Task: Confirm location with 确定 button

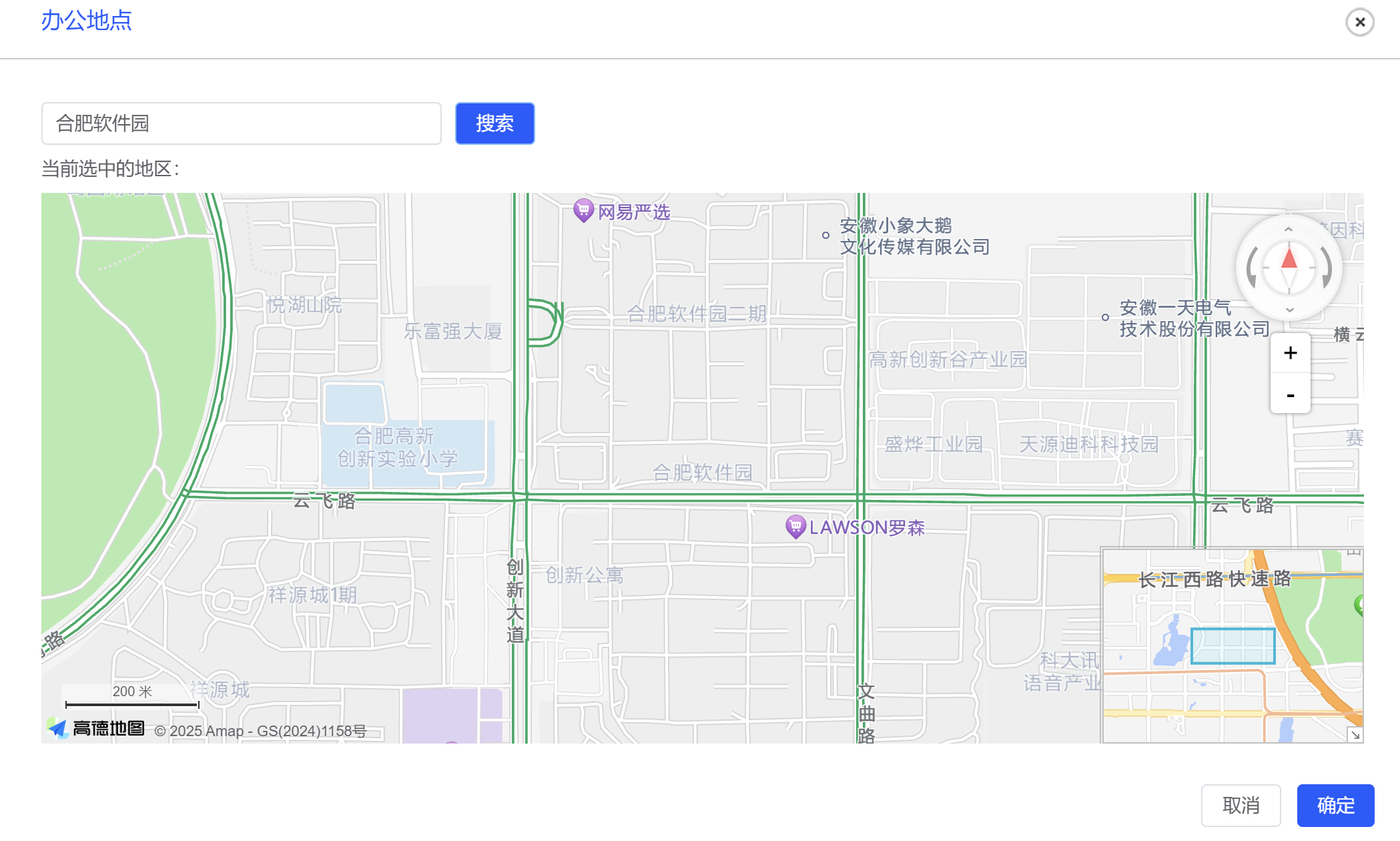Action: [x=1335, y=805]
